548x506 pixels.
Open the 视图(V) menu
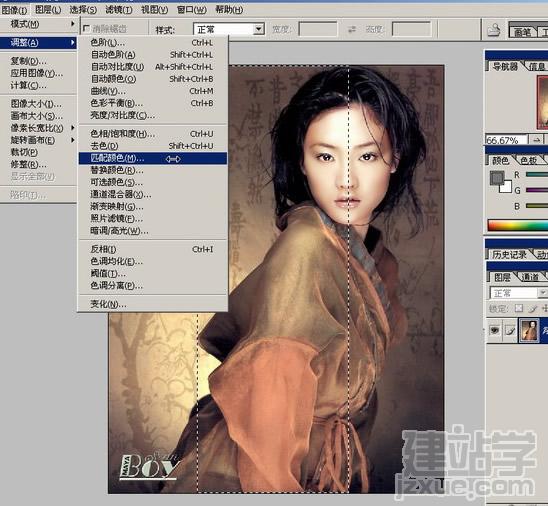[154, 10]
